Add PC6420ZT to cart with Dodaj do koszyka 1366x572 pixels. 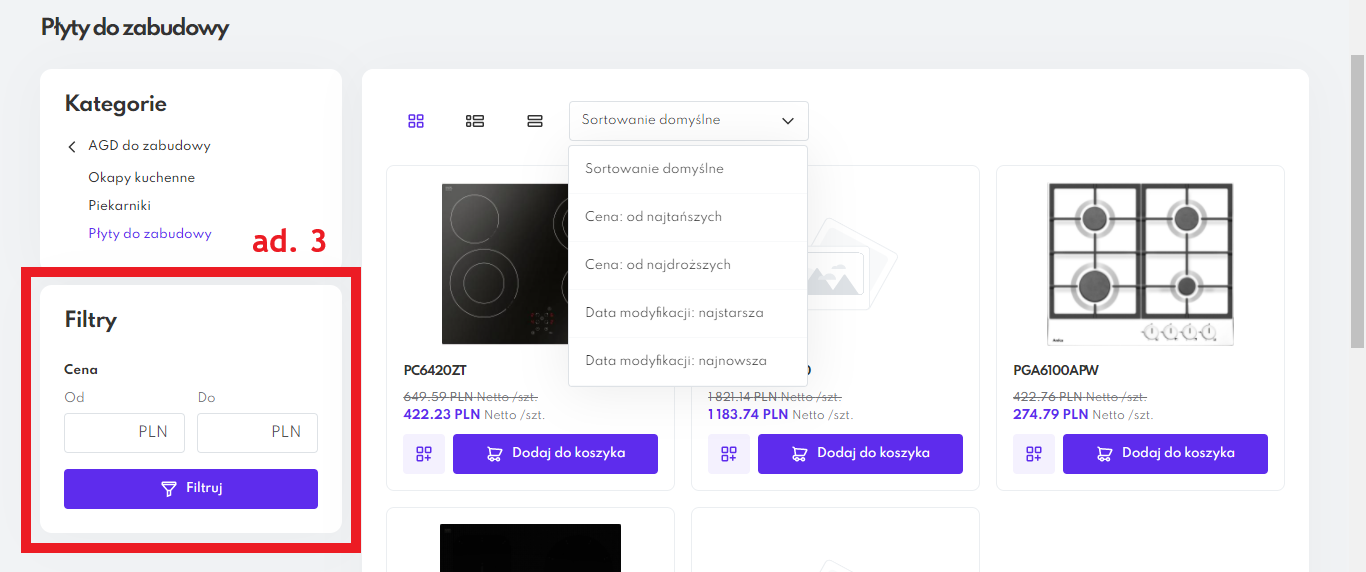pyautogui.click(x=555, y=454)
